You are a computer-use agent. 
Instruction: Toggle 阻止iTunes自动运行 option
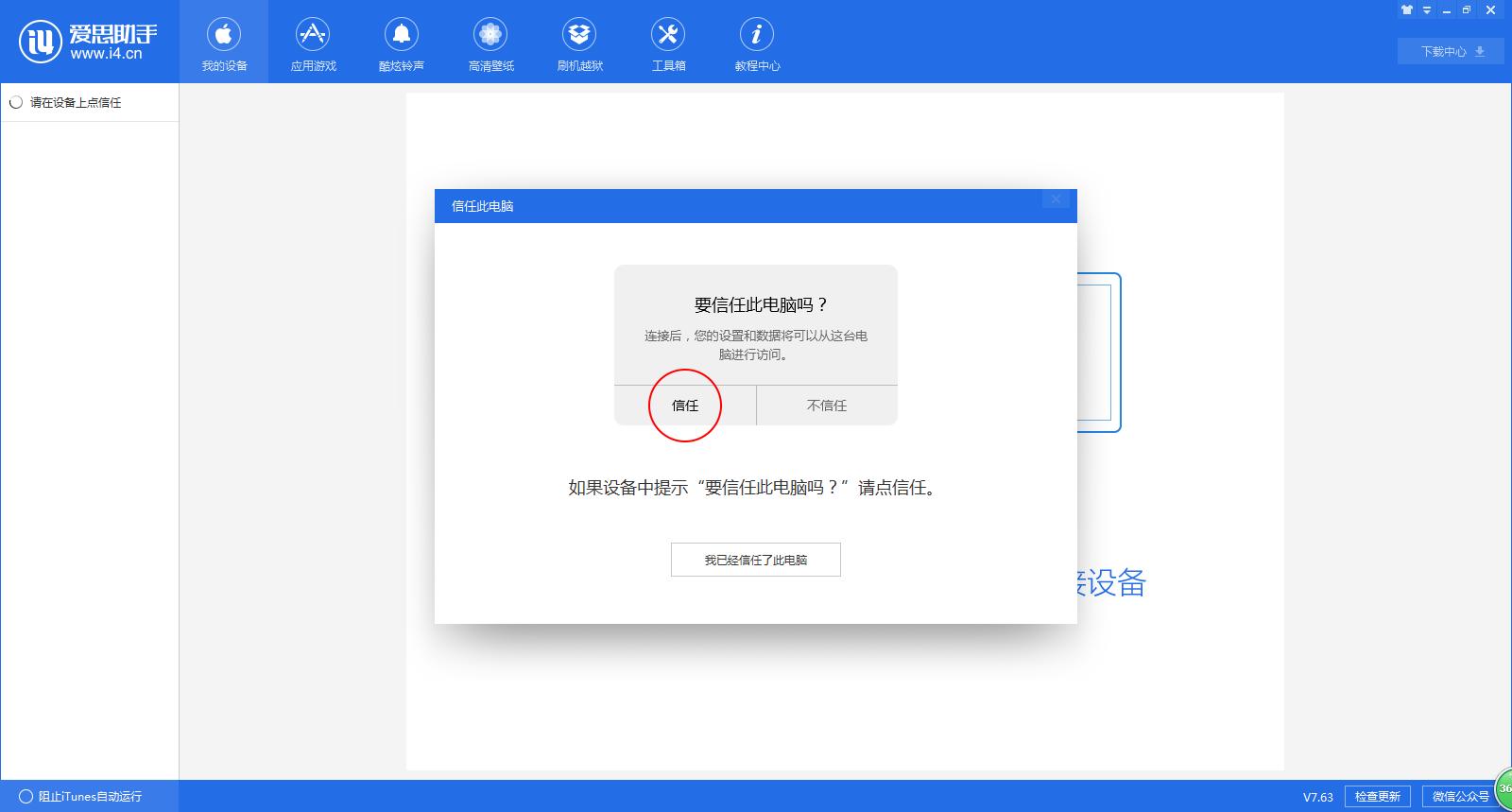coord(80,797)
